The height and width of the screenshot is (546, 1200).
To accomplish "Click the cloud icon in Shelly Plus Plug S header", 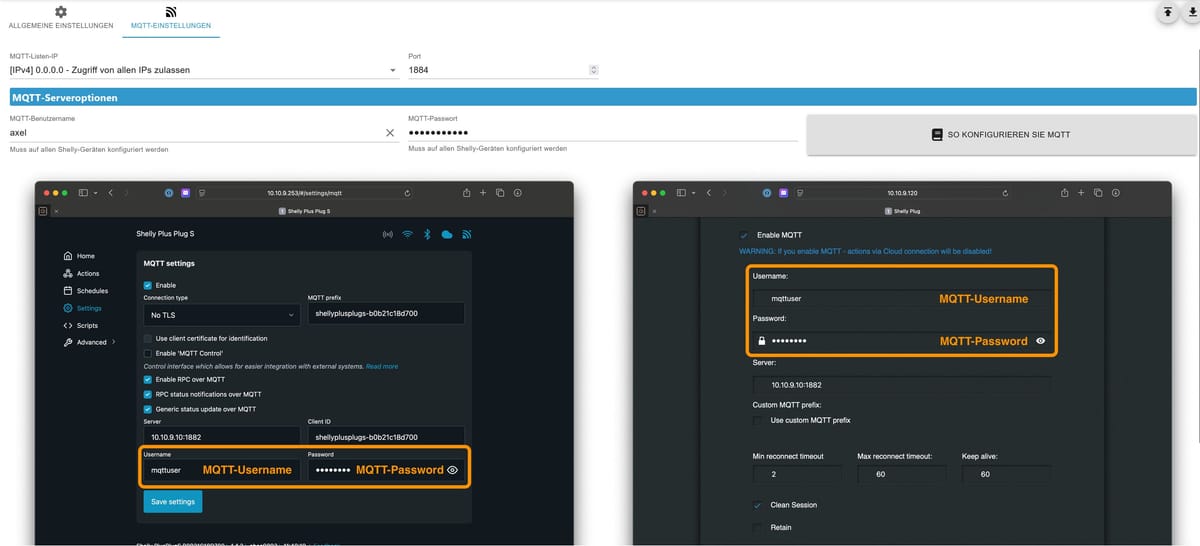I will (x=447, y=234).
